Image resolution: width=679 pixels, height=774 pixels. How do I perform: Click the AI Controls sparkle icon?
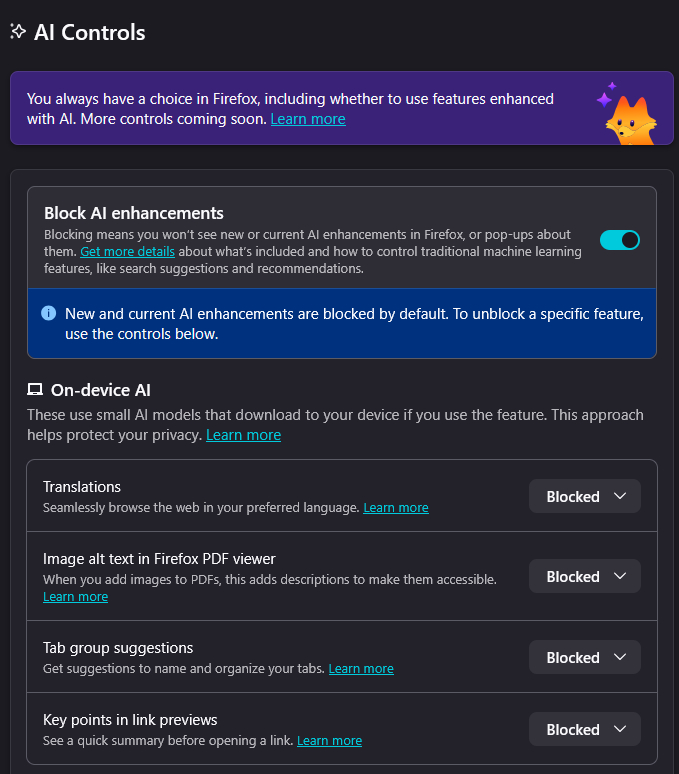(17, 31)
